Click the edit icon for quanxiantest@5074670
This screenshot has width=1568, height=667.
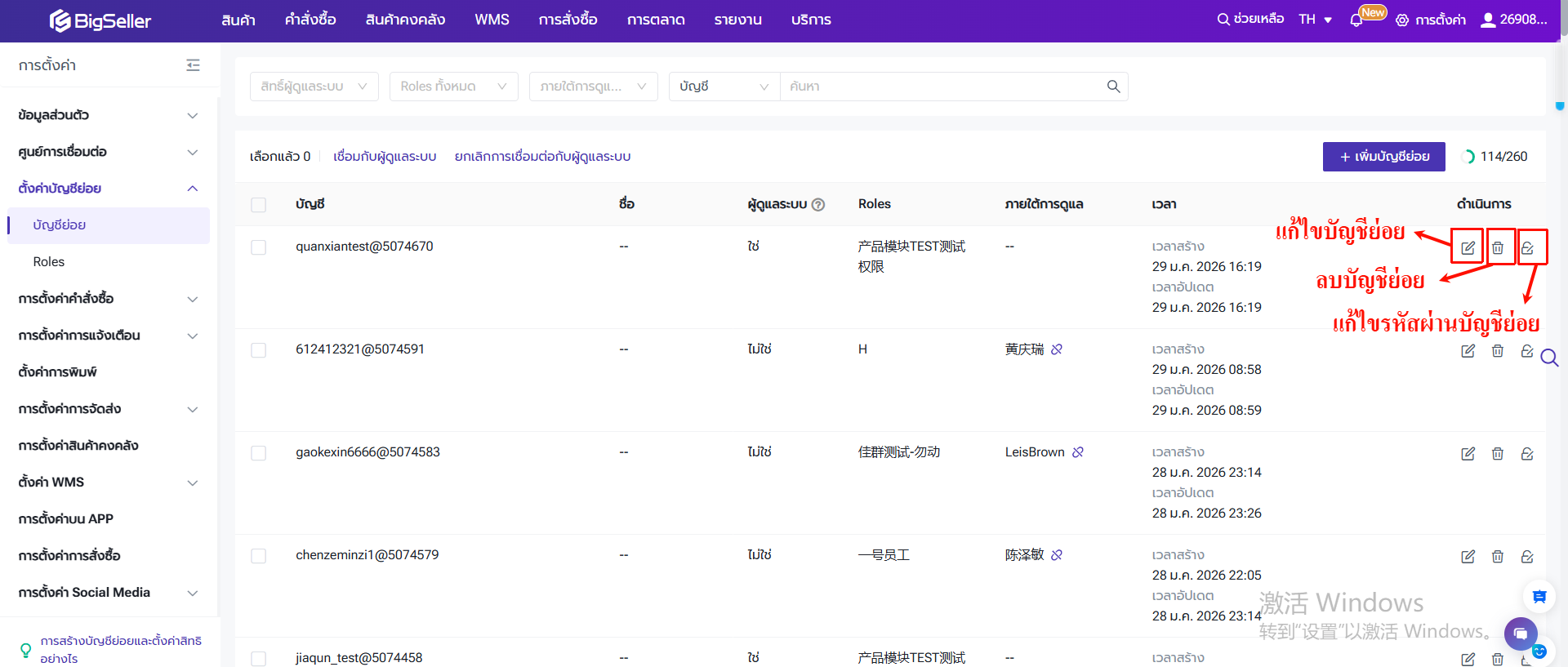coord(1468,247)
